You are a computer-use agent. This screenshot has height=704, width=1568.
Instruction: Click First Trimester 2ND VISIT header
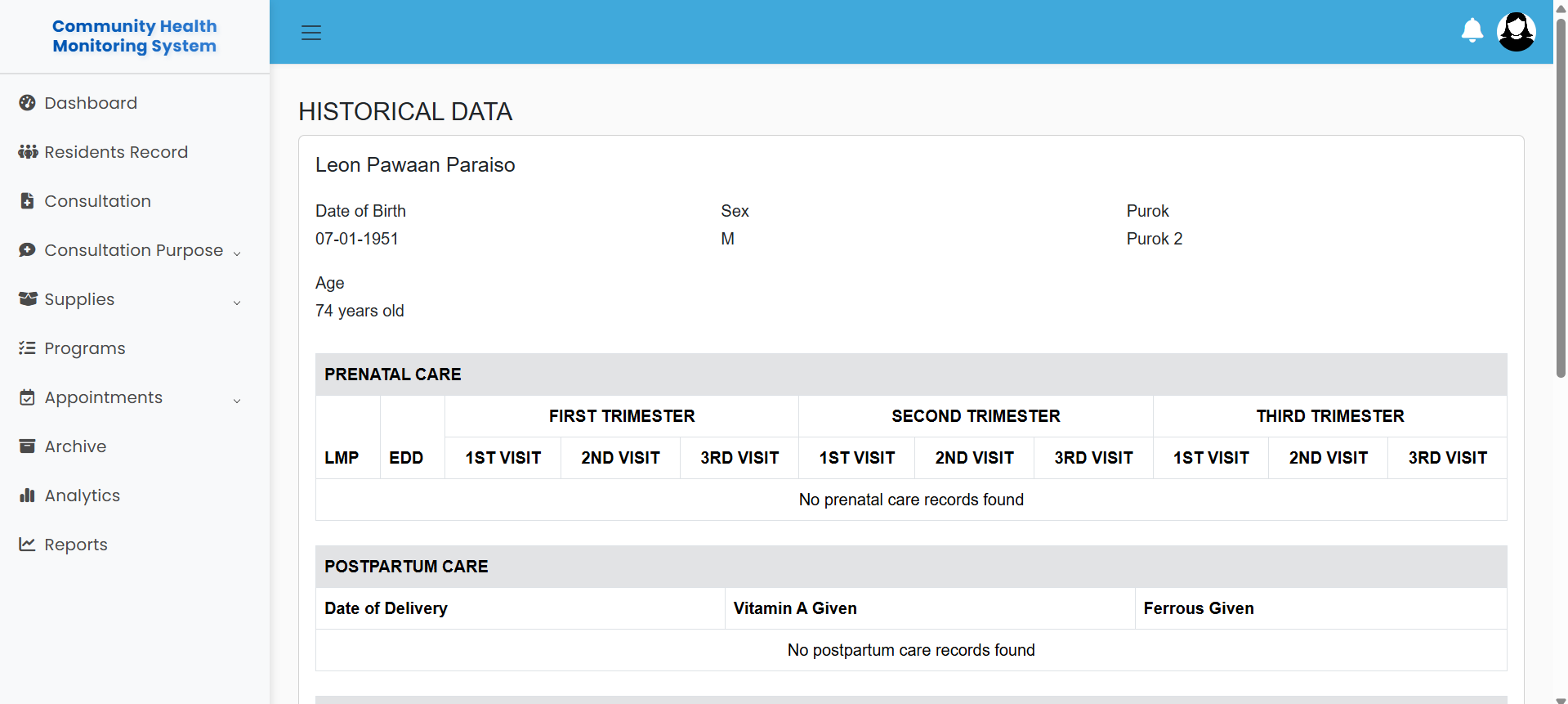click(x=620, y=458)
